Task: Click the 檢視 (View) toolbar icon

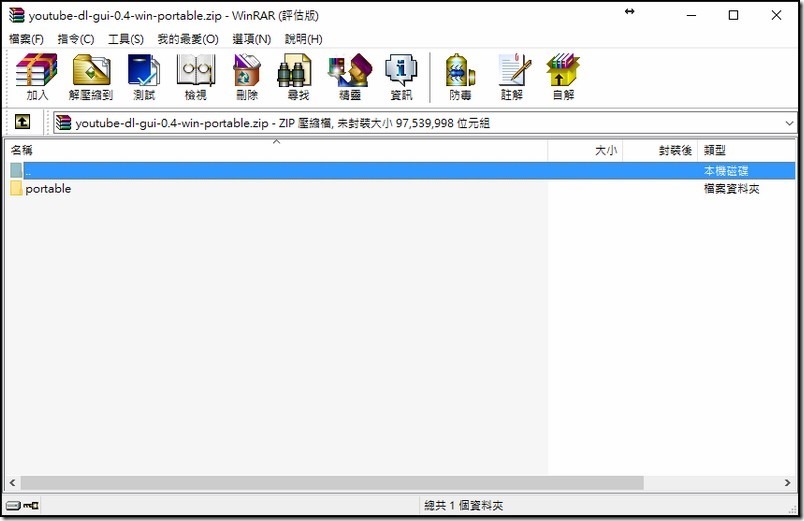Action: tap(195, 70)
